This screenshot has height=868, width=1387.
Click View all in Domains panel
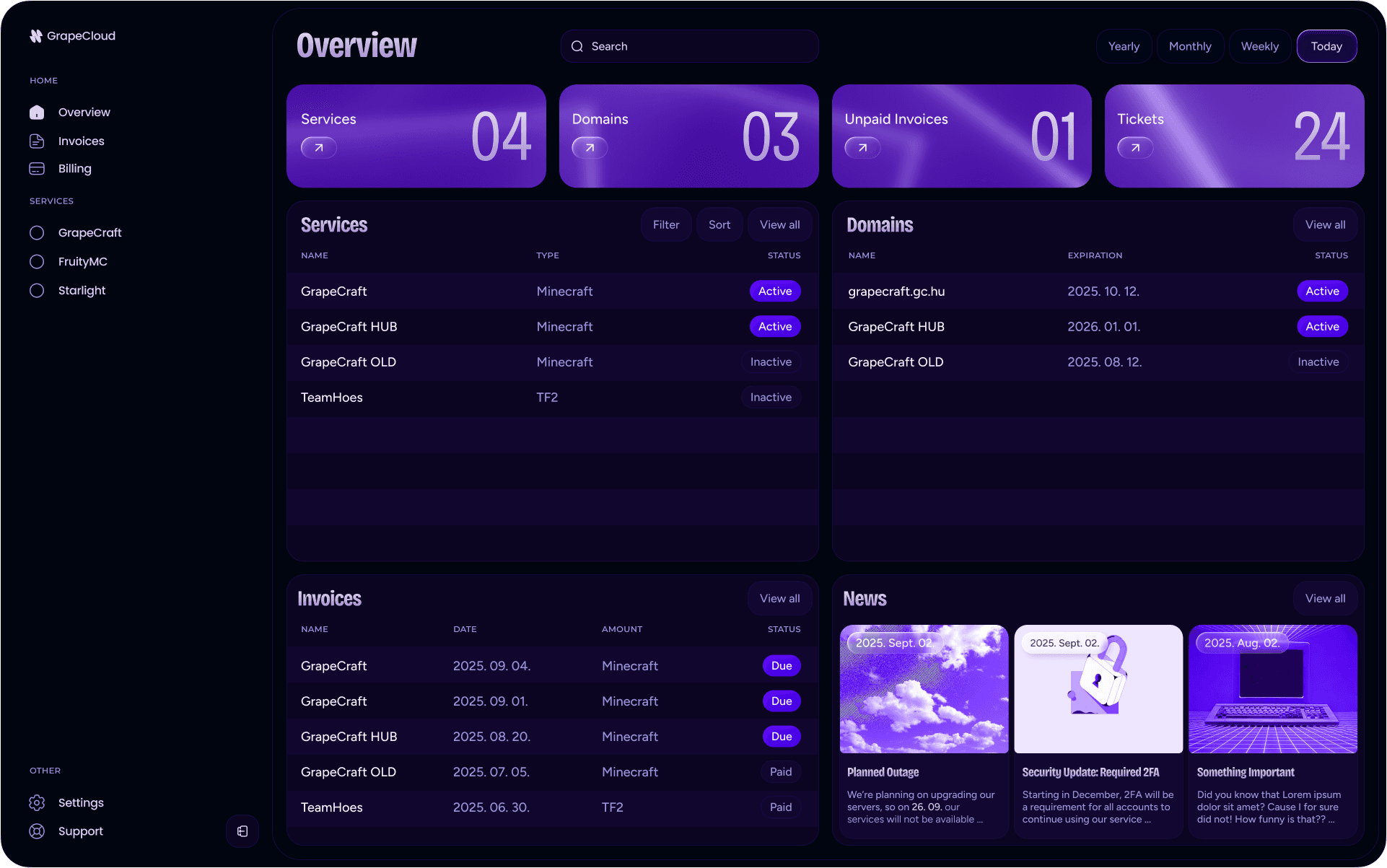(1325, 225)
